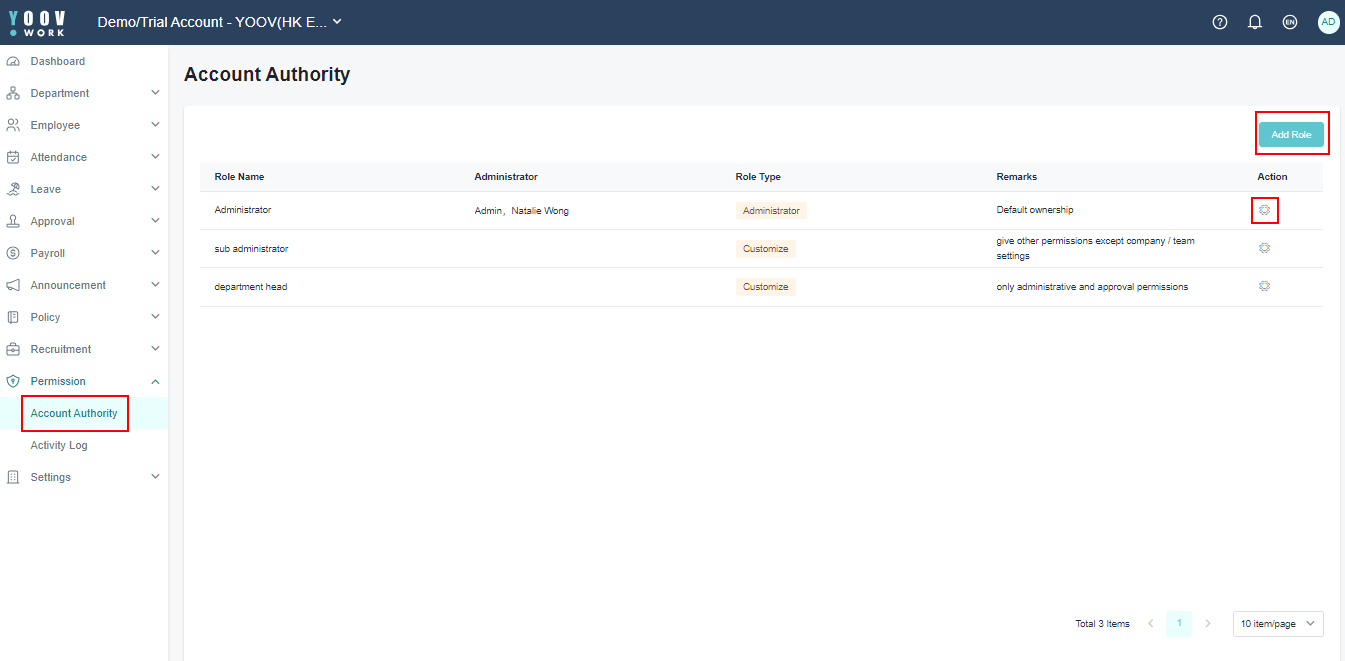
Task: Expand the Payroll sidebar menu
Action: coord(83,253)
